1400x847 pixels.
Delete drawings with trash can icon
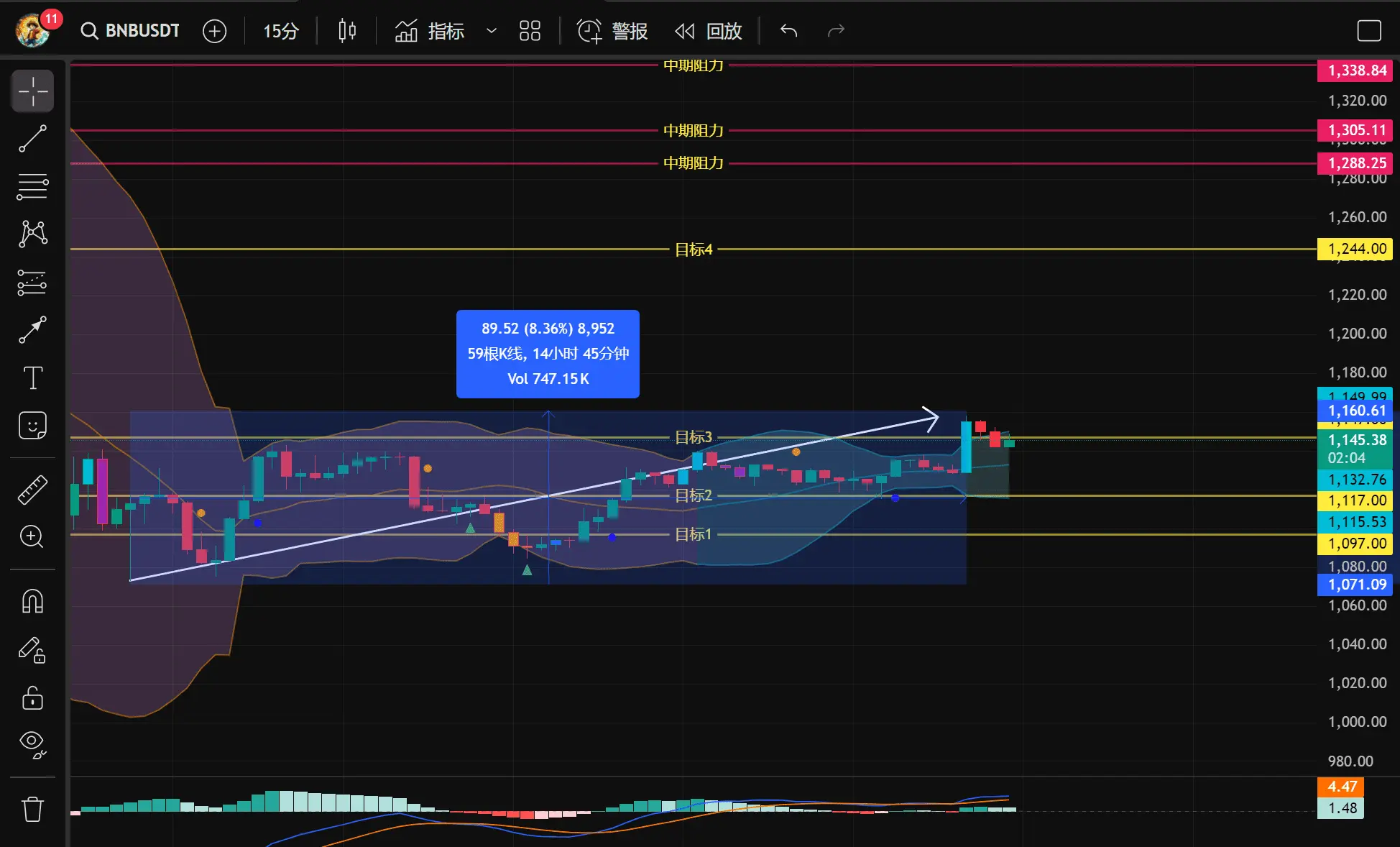pos(32,809)
